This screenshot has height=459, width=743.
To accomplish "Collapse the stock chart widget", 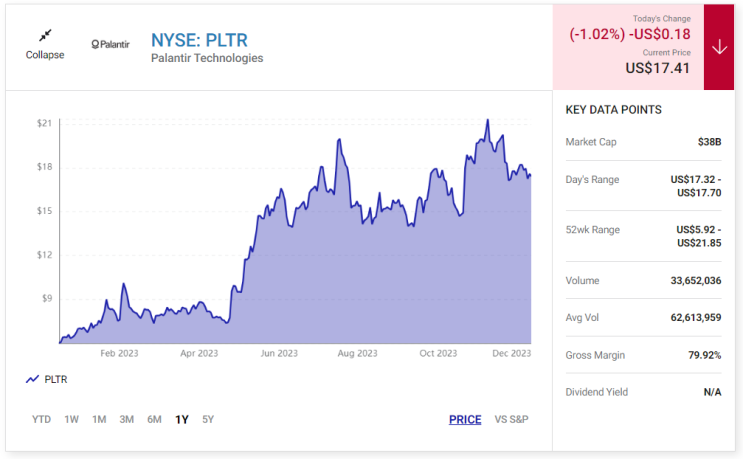I will point(45,45).
